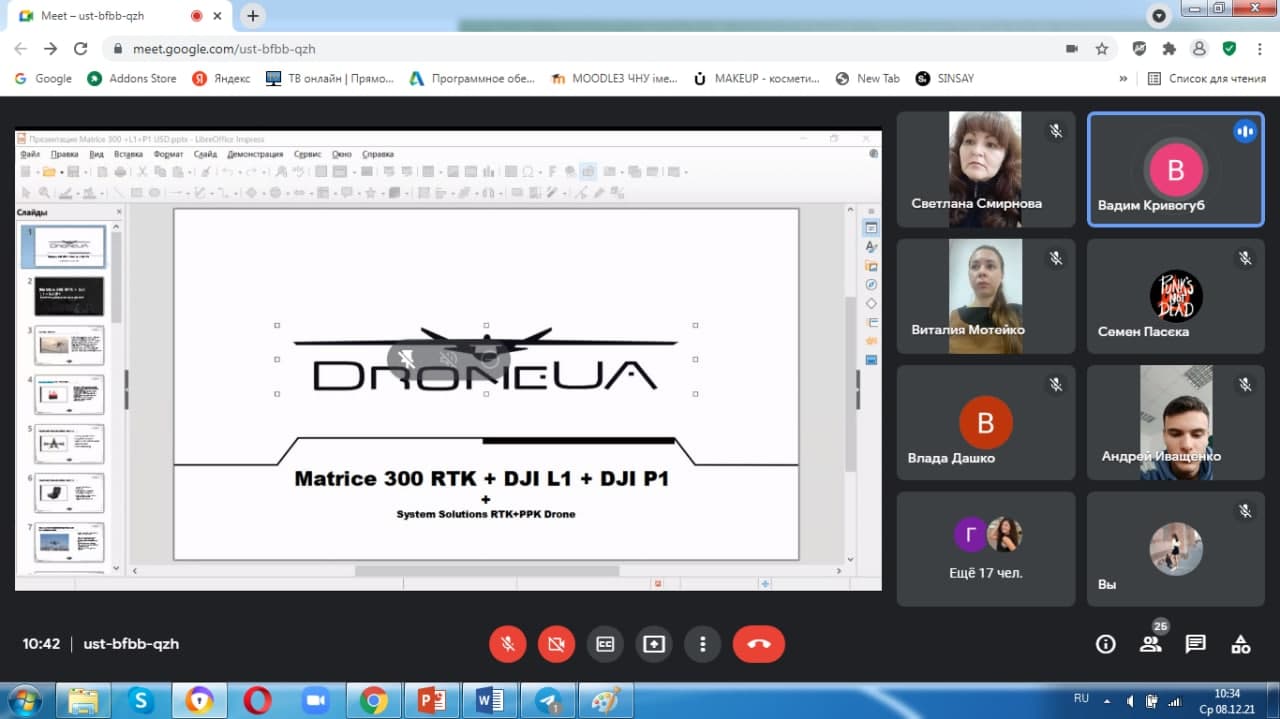Screen dimensions: 1280x719
Task: Open the MOODLE3 ЧНУ bookmark
Action: 614,79
